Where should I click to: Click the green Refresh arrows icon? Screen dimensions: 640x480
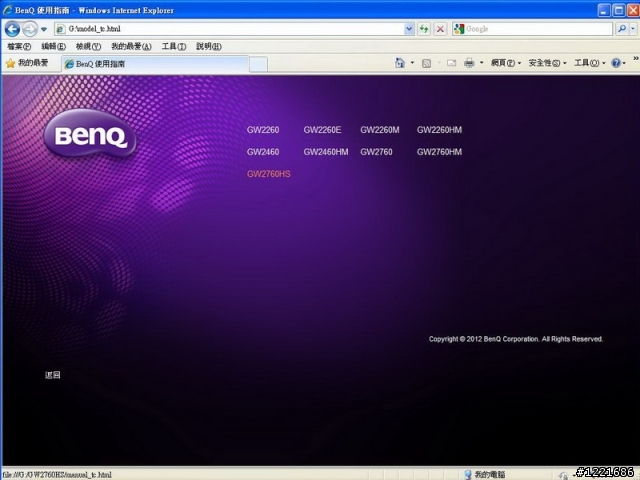pyautogui.click(x=424, y=29)
